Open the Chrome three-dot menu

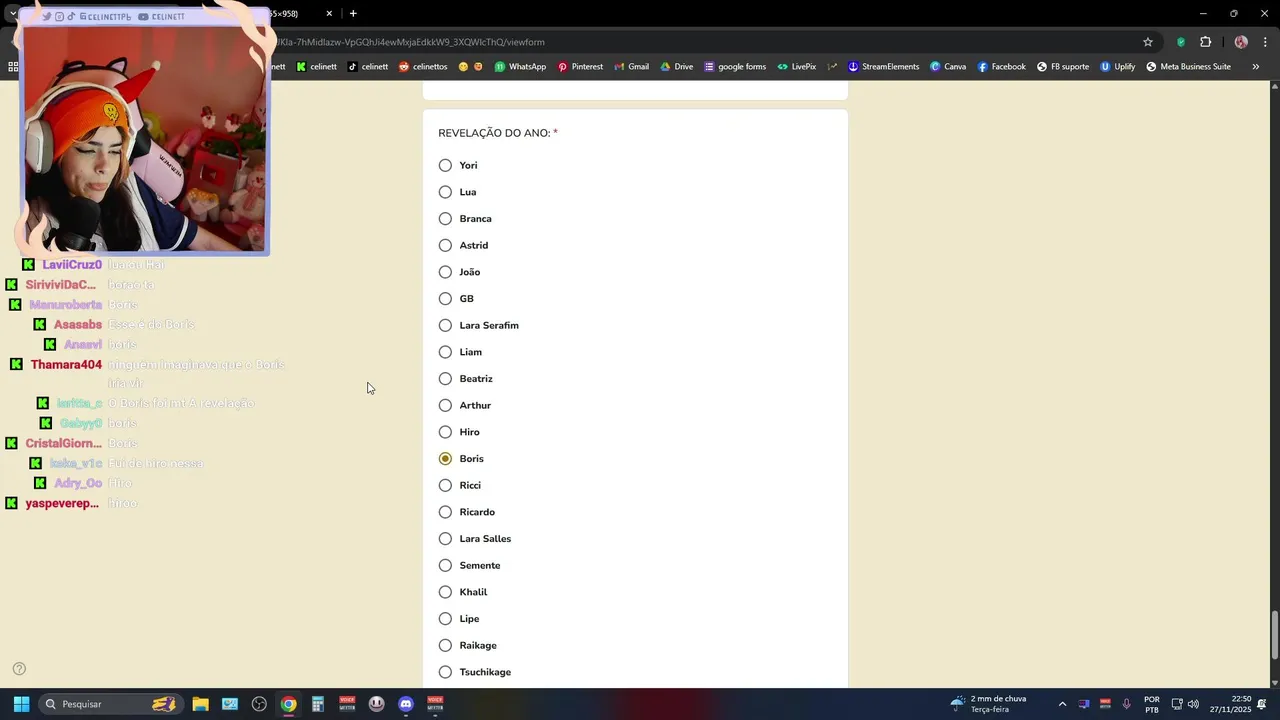(1266, 42)
